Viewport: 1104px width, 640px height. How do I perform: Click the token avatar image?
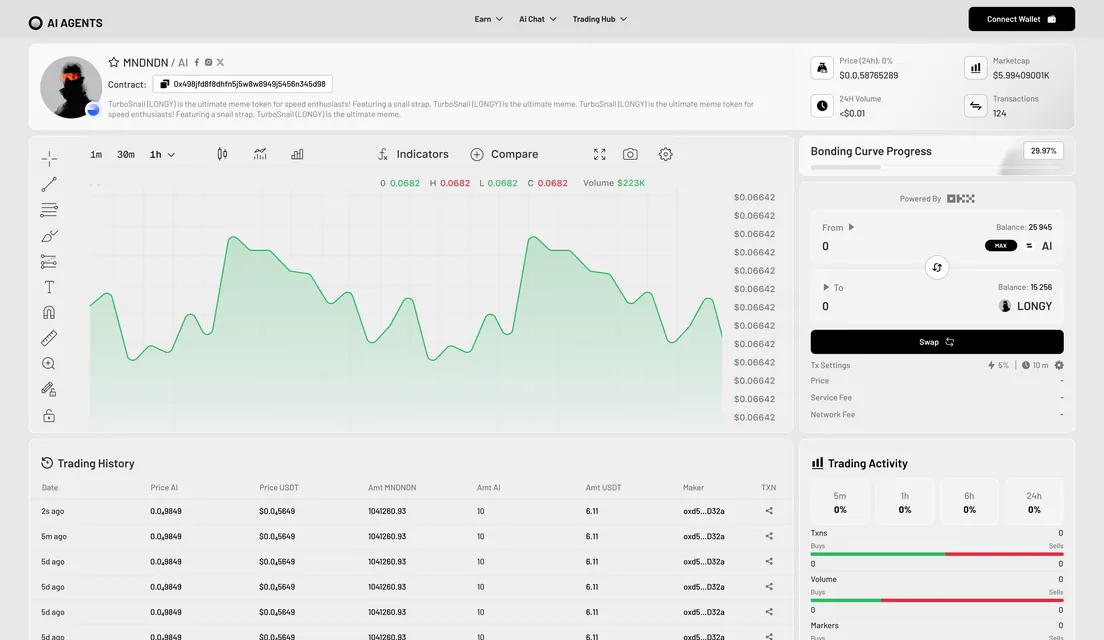71,87
